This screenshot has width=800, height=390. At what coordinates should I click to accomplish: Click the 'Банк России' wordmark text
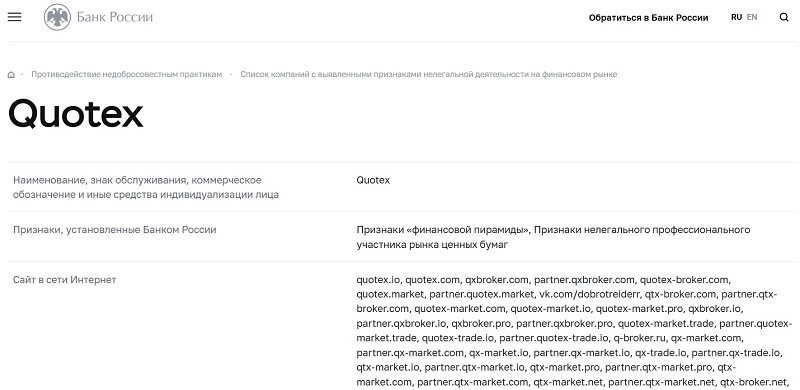coord(115,17)
